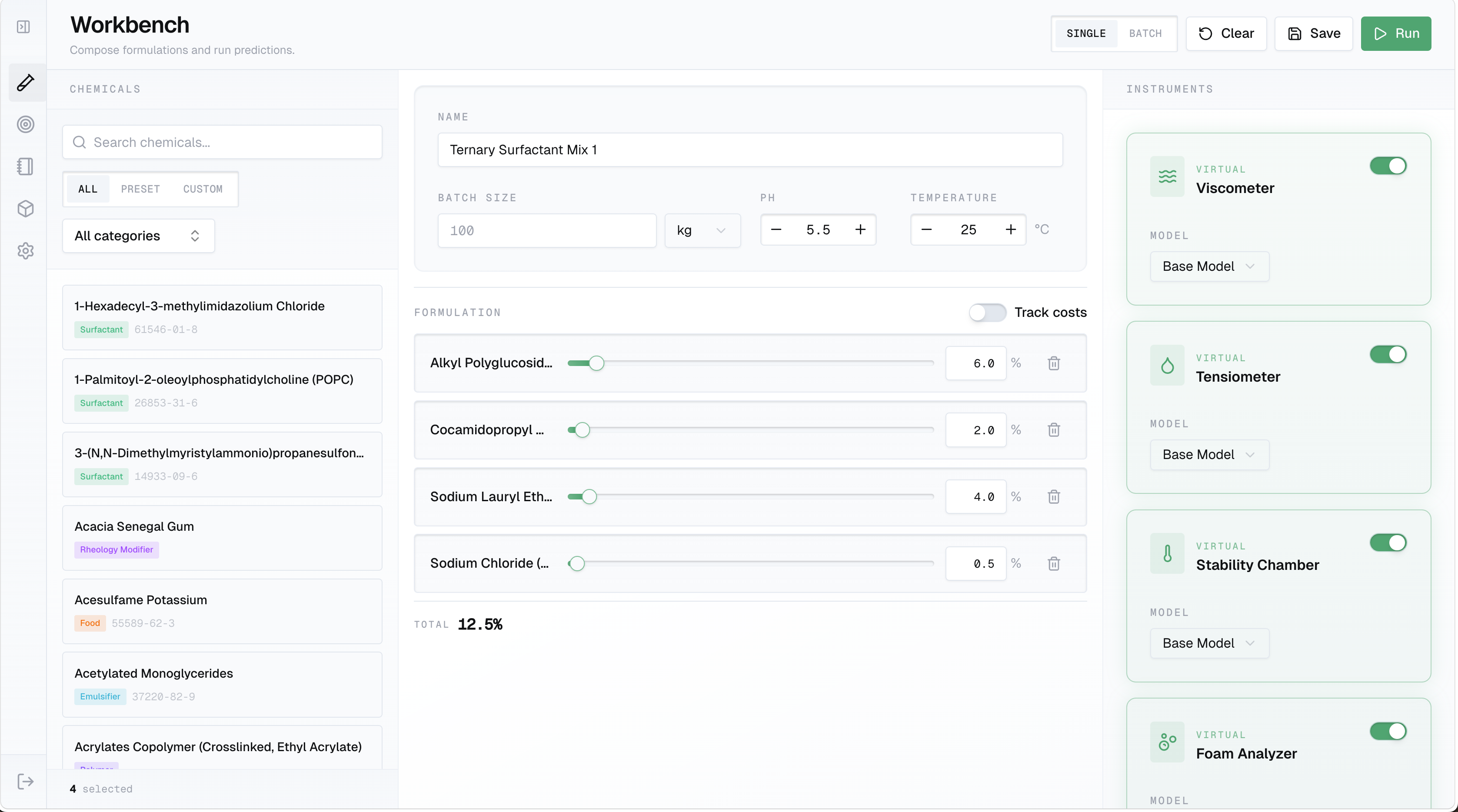Edit Cocamidopropyl 2.0 percent field
Viewport: 1458px width, 812px height.
(x=976, y=430)
